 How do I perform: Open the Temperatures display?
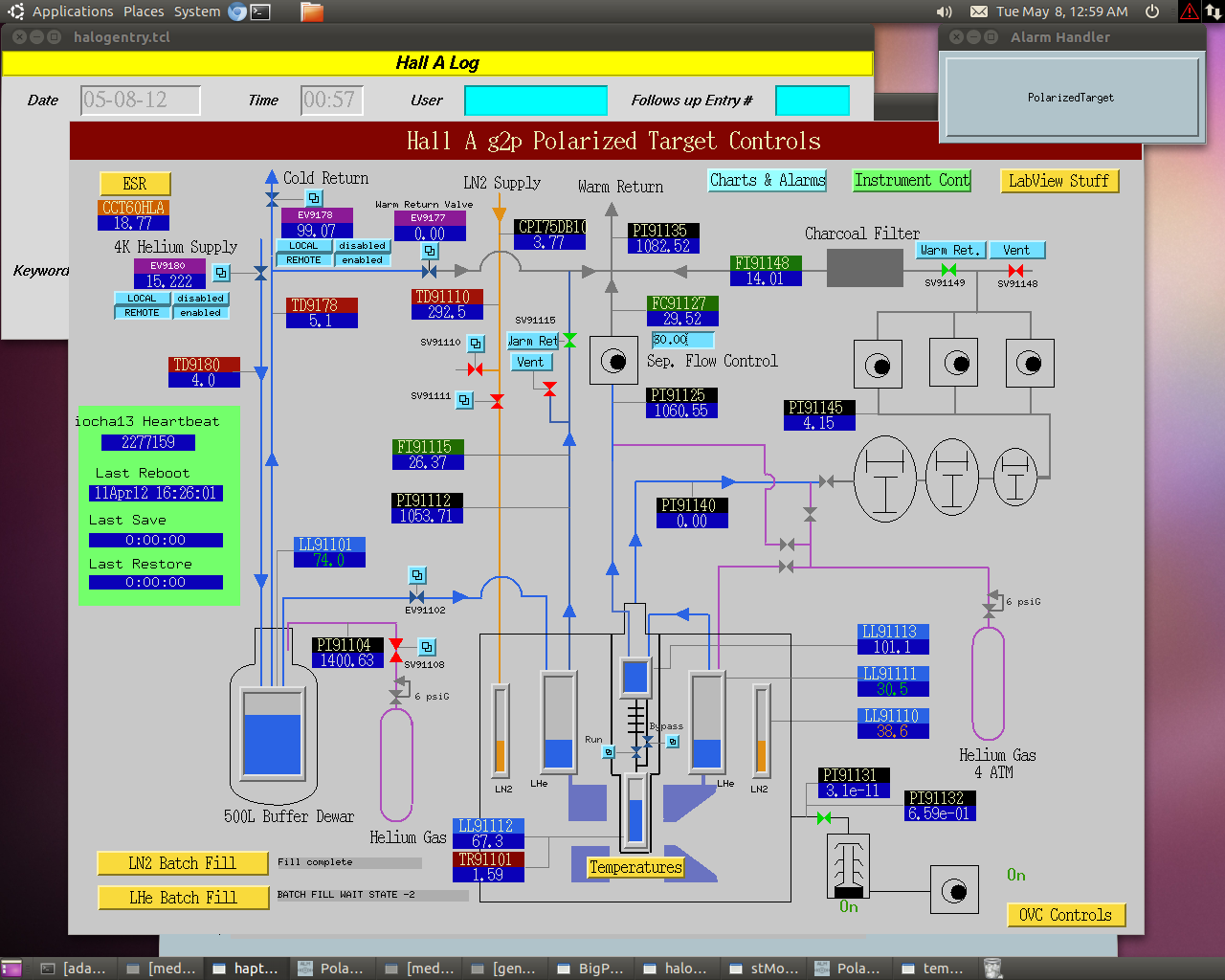point(635,867)
